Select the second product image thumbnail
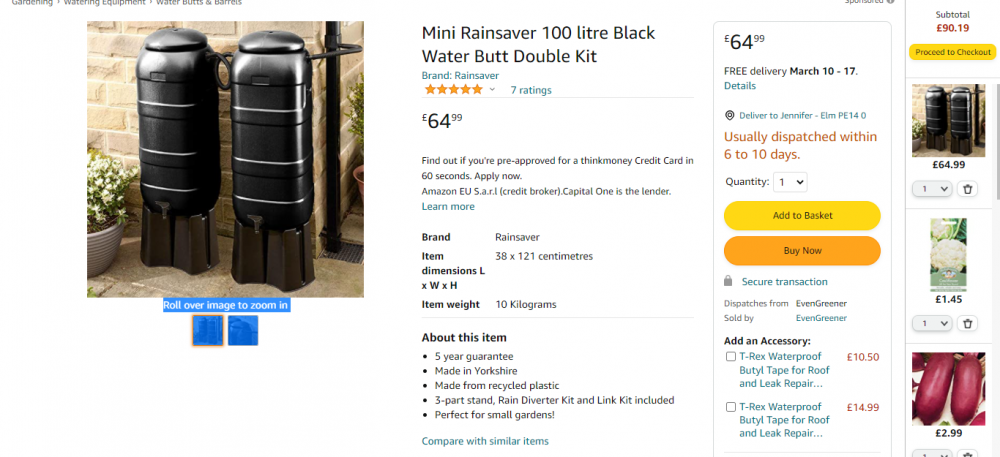The image size is (1000, 457). click(x=243, y=330)
